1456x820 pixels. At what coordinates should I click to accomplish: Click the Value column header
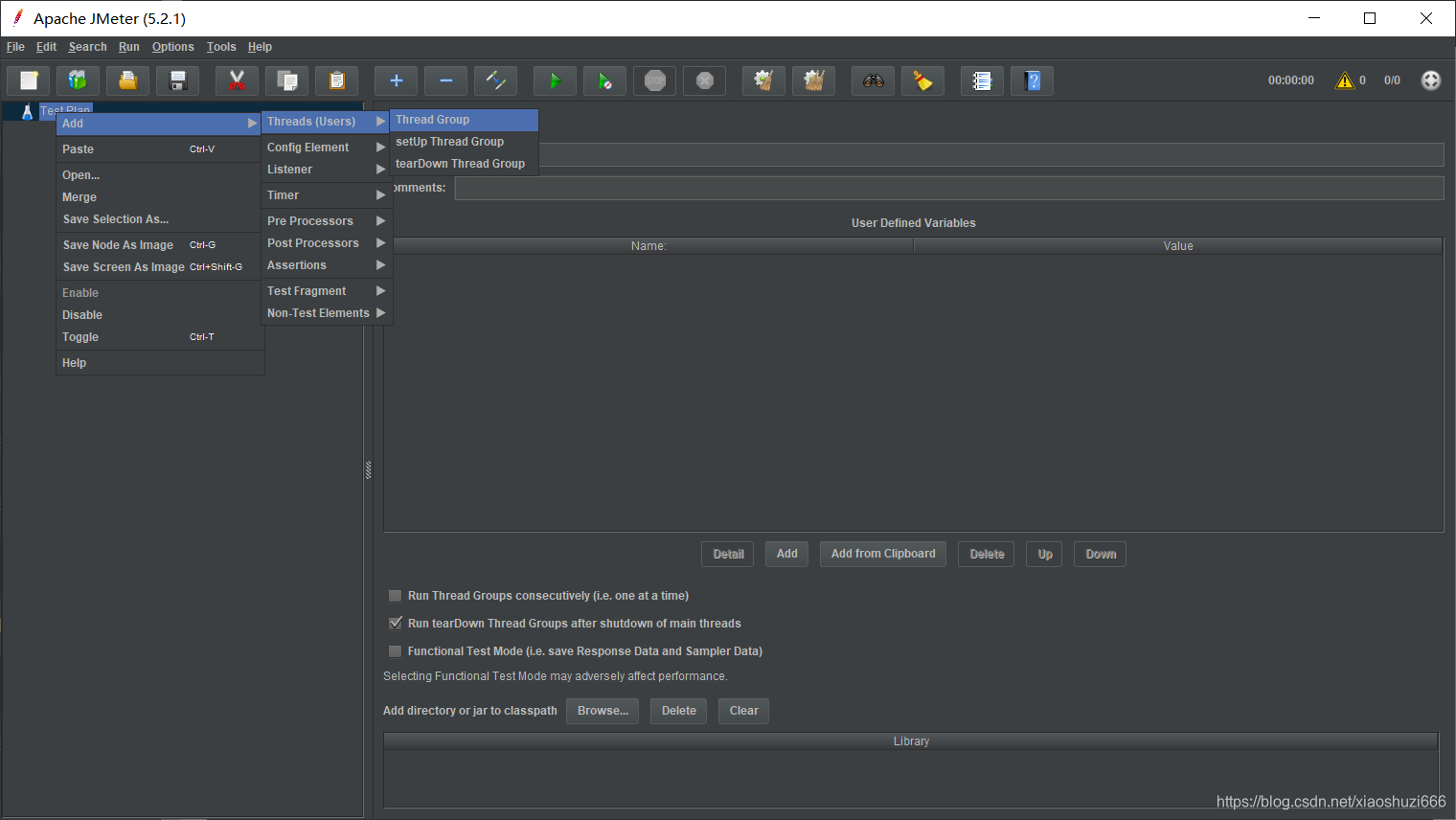(1178, 246)
